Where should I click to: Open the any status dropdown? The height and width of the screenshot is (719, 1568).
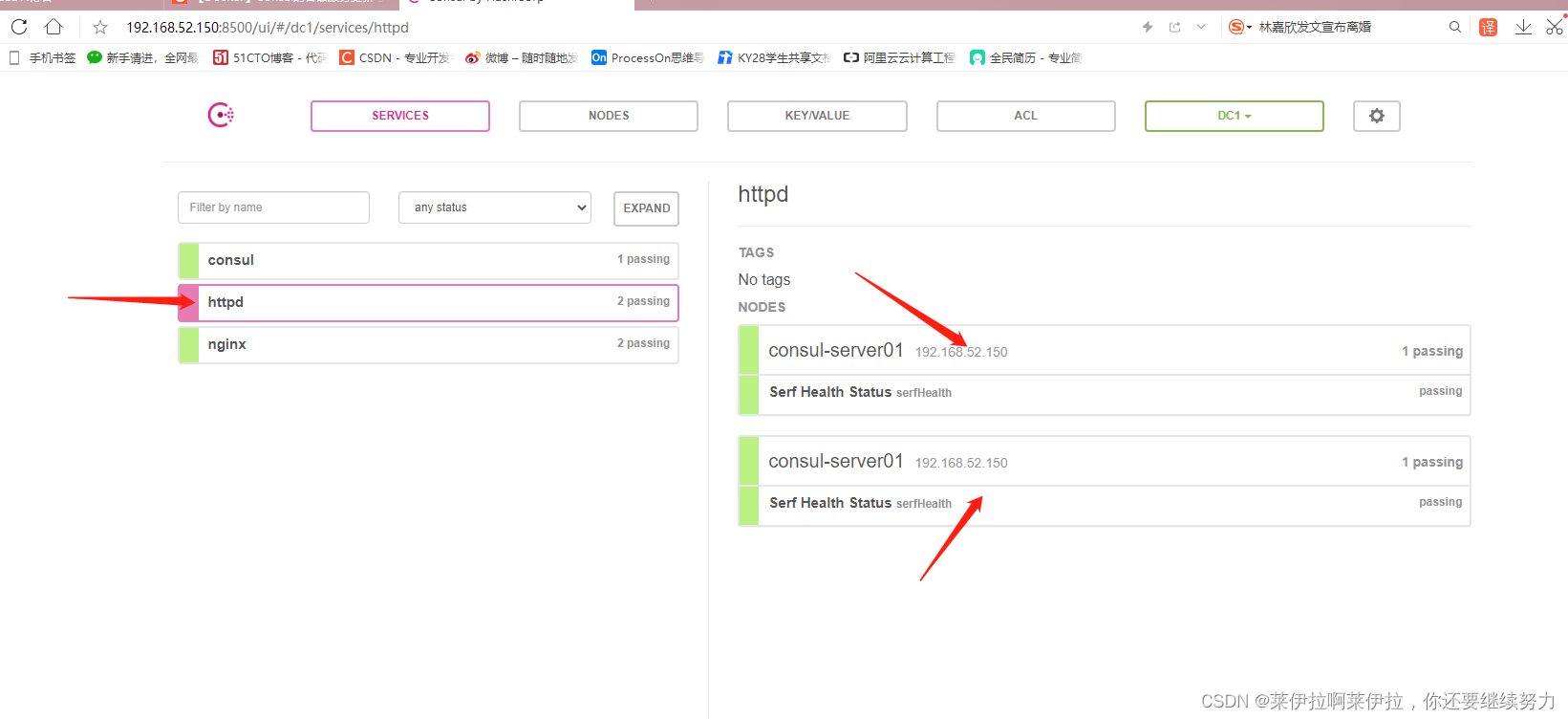point(495,207)
